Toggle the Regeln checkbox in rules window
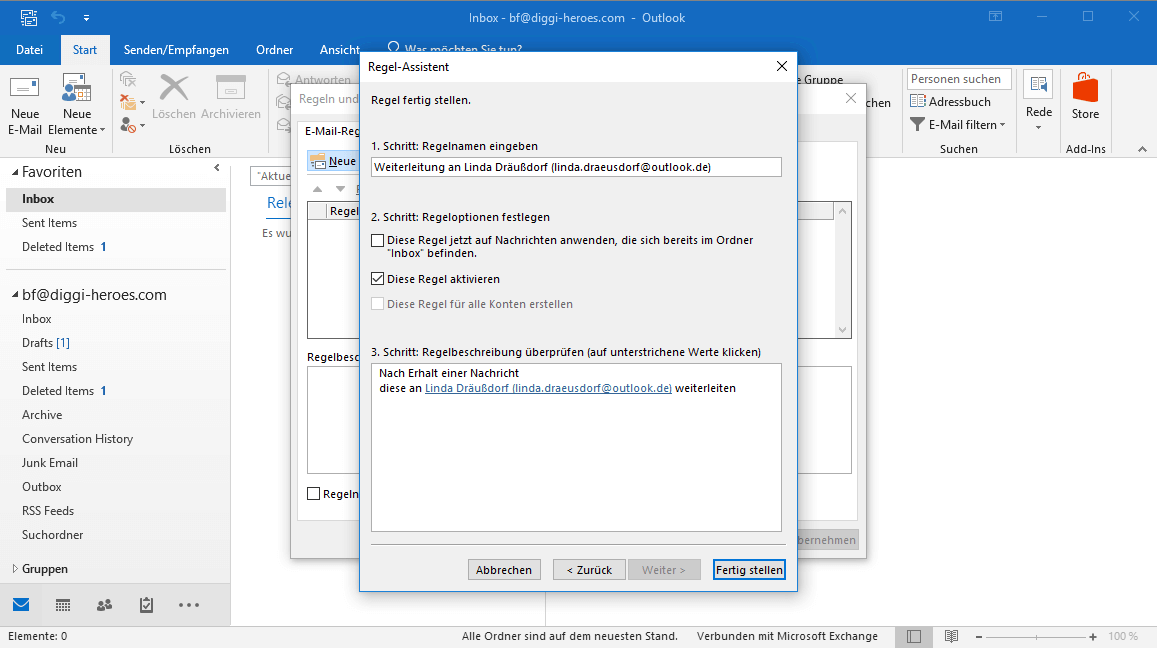The height and width of the screenshot is (648, 1157). (x=314, y=494)
